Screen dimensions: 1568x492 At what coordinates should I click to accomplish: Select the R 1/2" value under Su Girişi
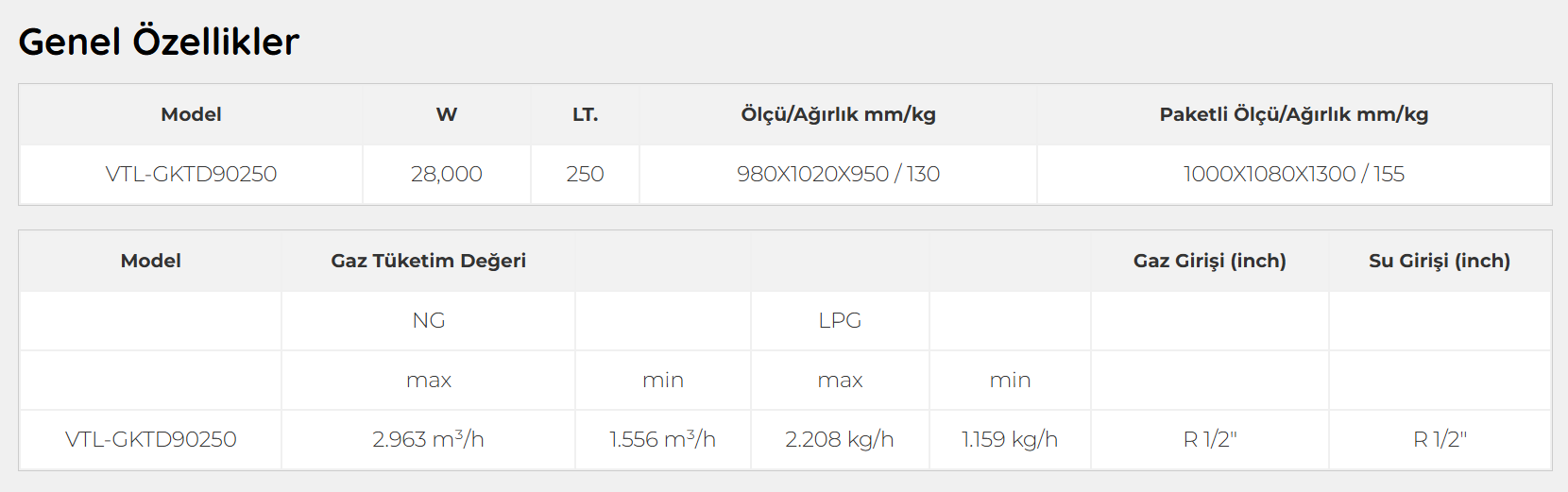(x=1439, y=439)
